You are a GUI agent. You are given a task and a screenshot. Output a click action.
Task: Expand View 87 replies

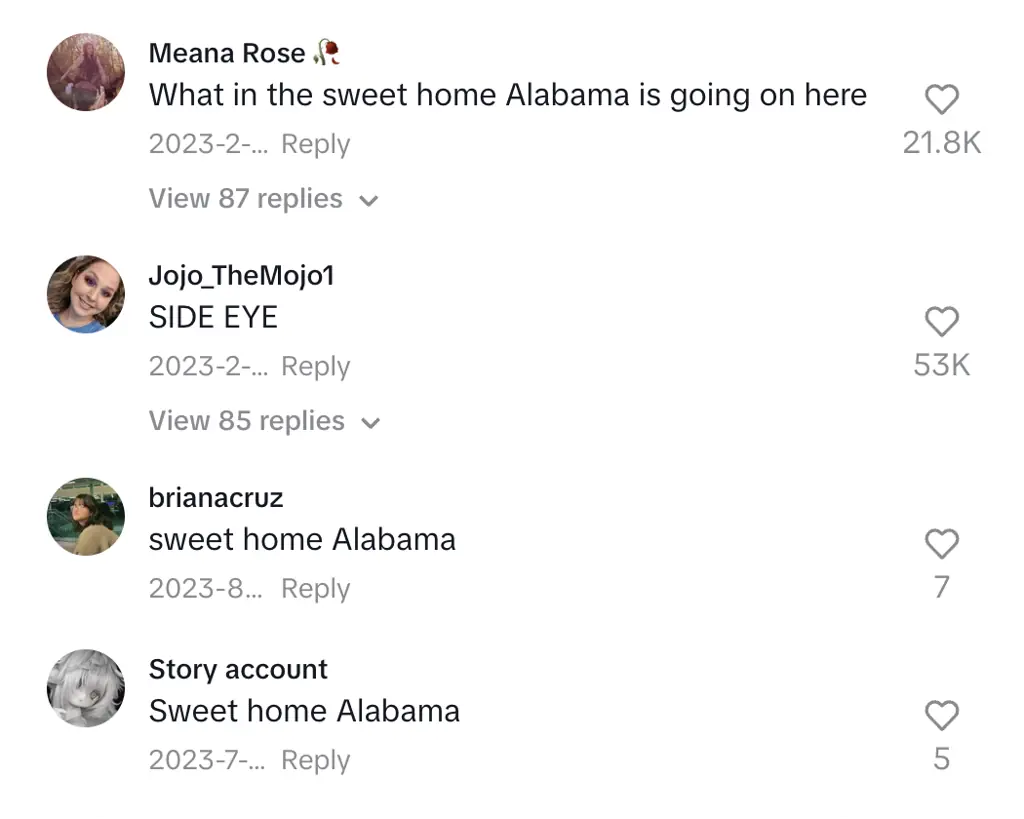pos(246,199)
